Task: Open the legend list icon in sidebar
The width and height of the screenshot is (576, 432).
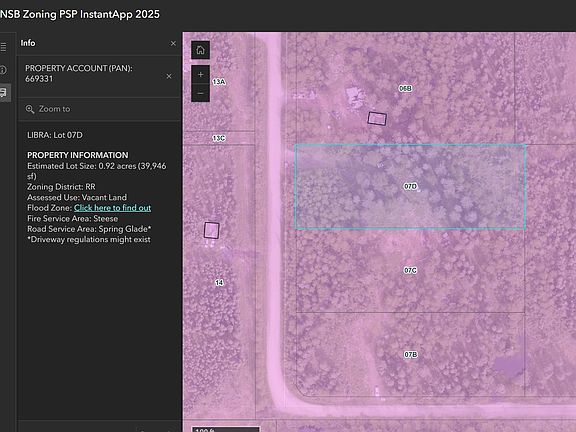Action: click(x=3, y=47)
